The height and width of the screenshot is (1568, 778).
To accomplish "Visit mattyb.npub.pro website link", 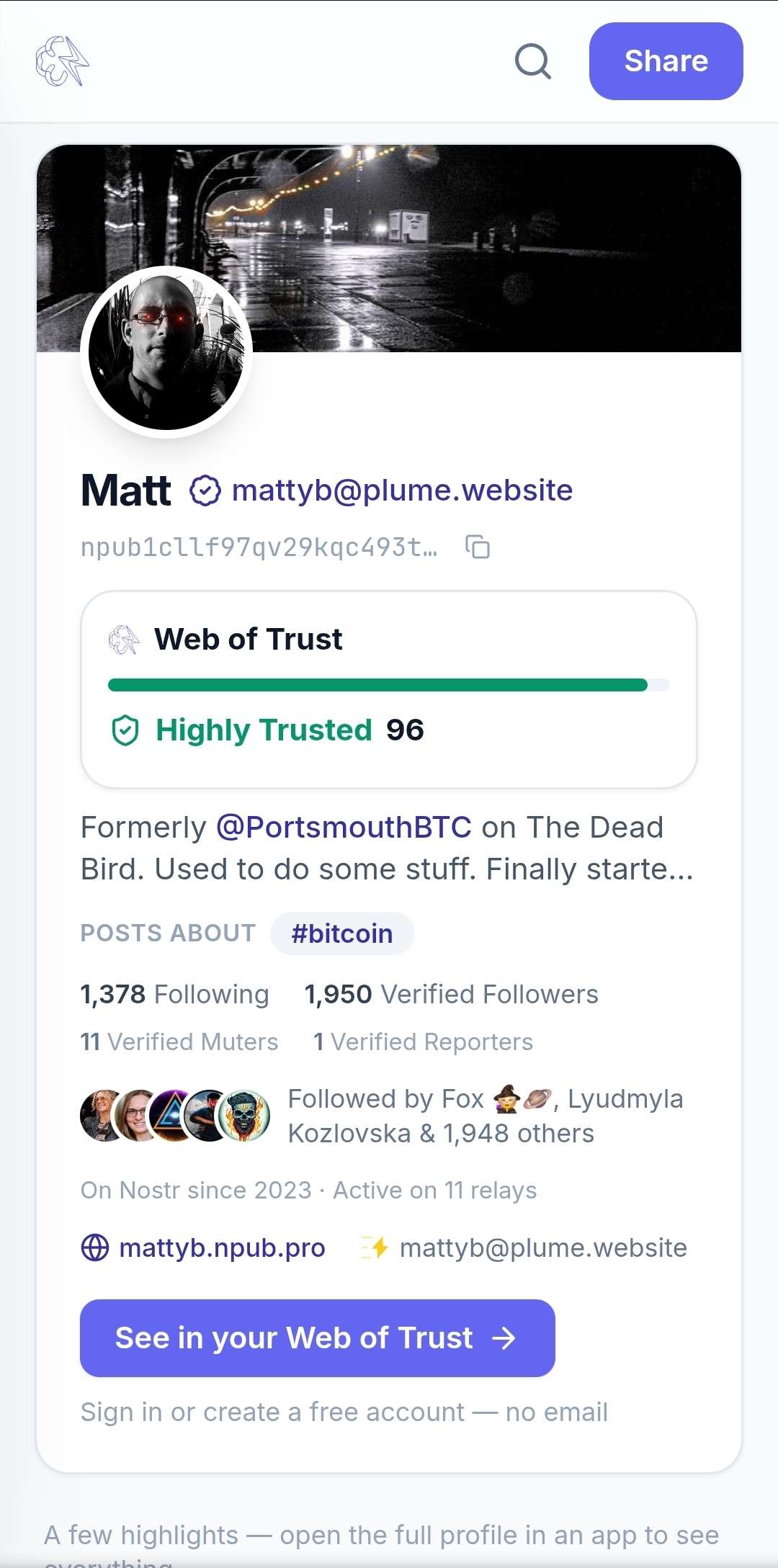I will click(x=222, y=1247).
